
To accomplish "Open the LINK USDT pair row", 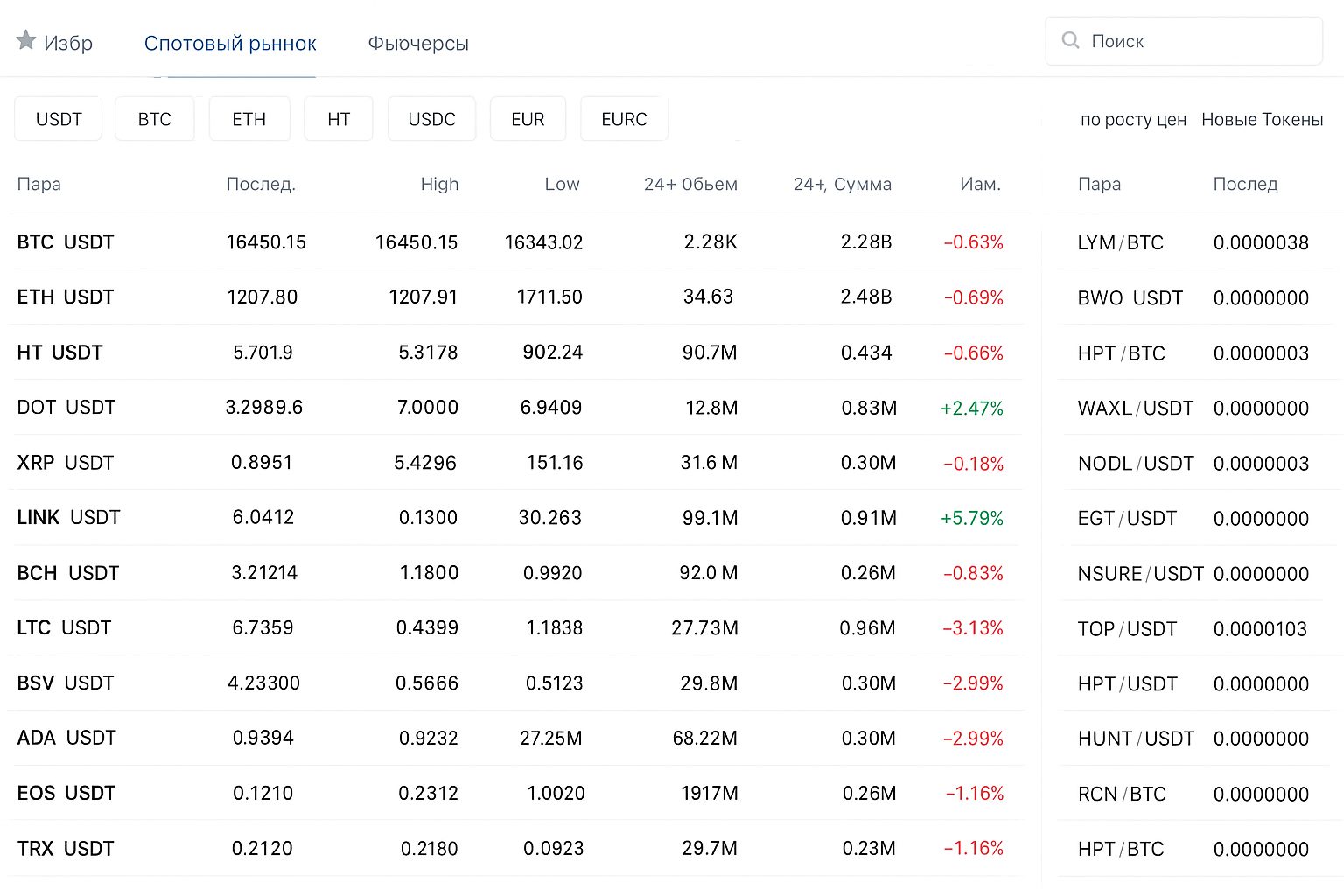I will (x=68, y=518).
